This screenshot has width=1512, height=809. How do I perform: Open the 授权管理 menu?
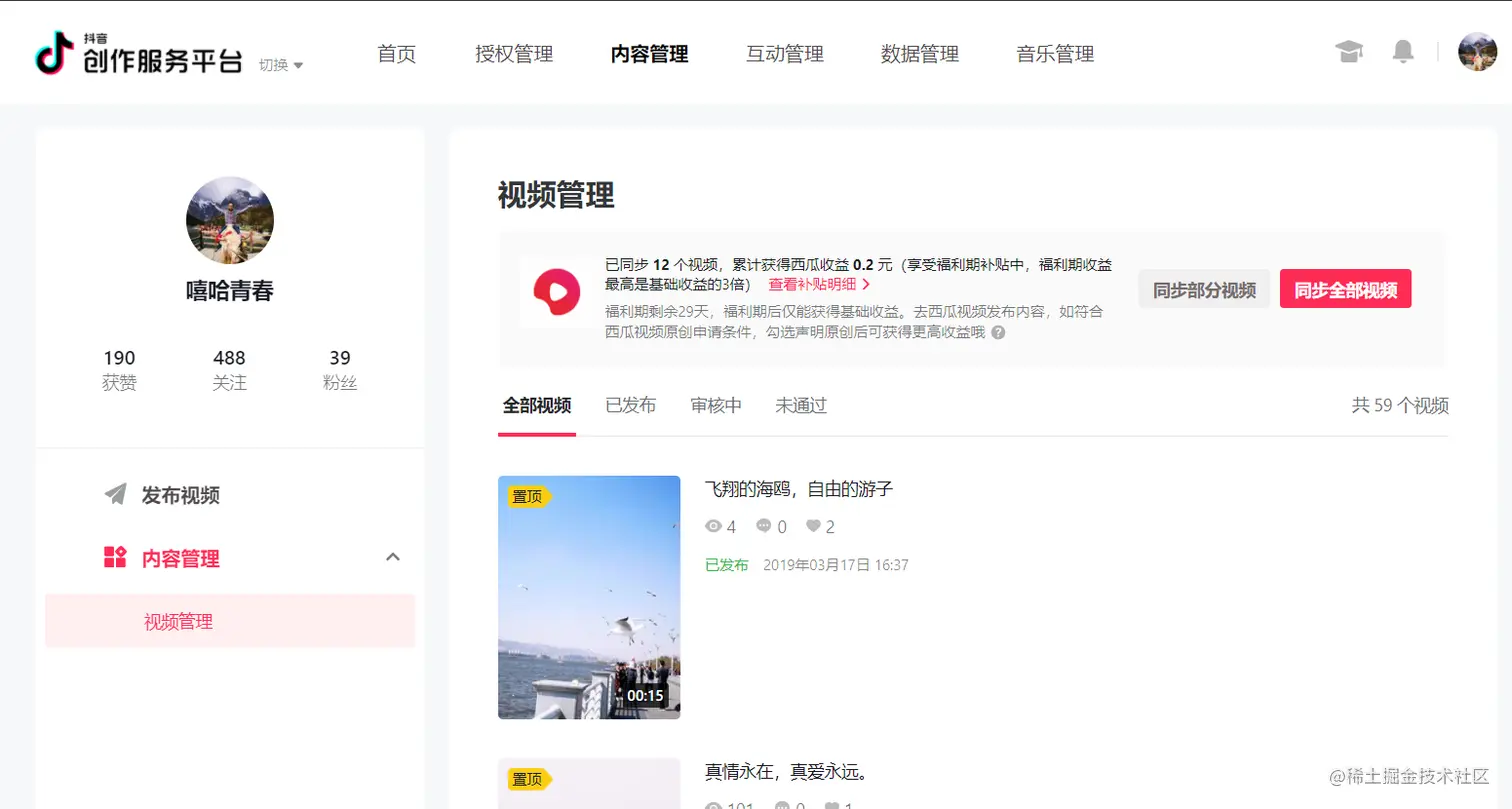pos(514,54)
